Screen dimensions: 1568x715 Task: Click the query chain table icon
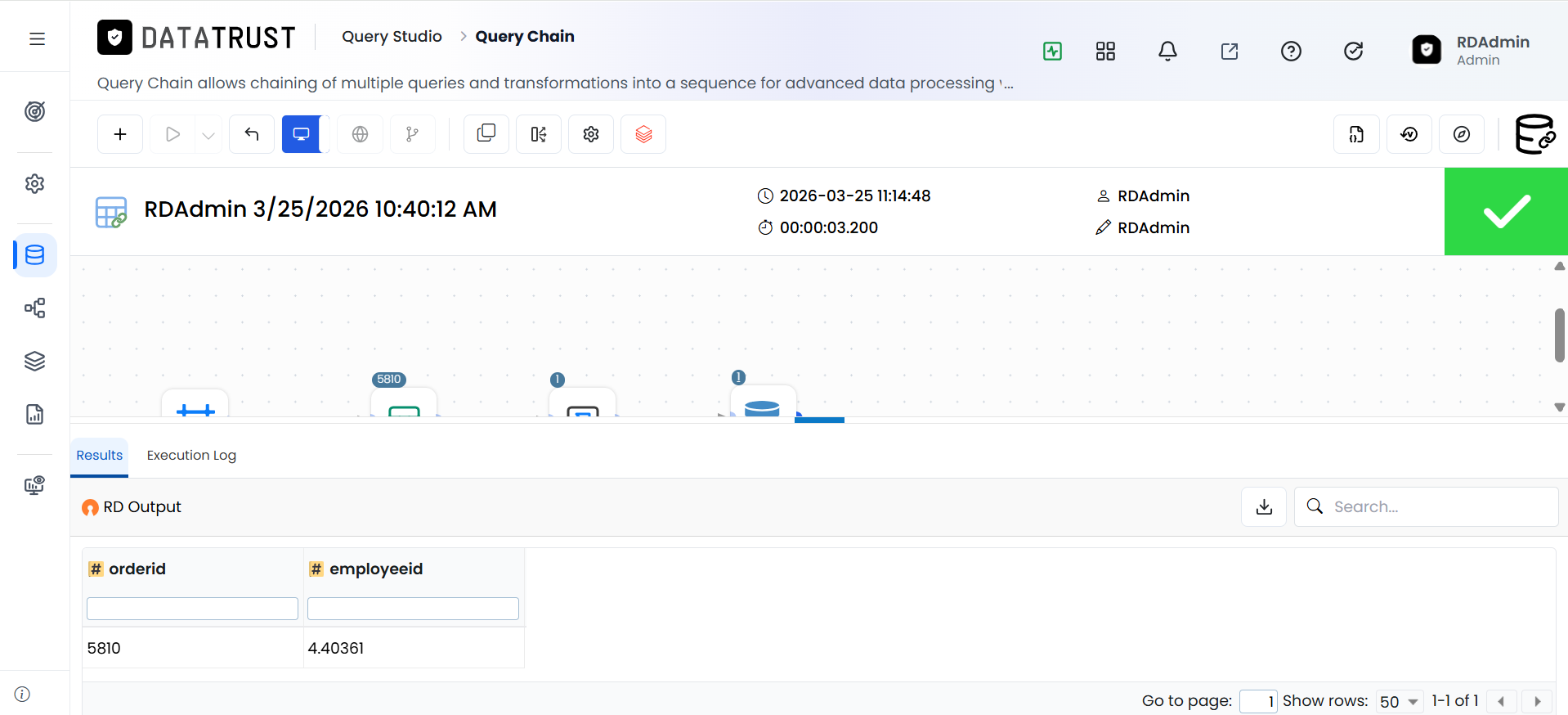click(x=111, y=212)
